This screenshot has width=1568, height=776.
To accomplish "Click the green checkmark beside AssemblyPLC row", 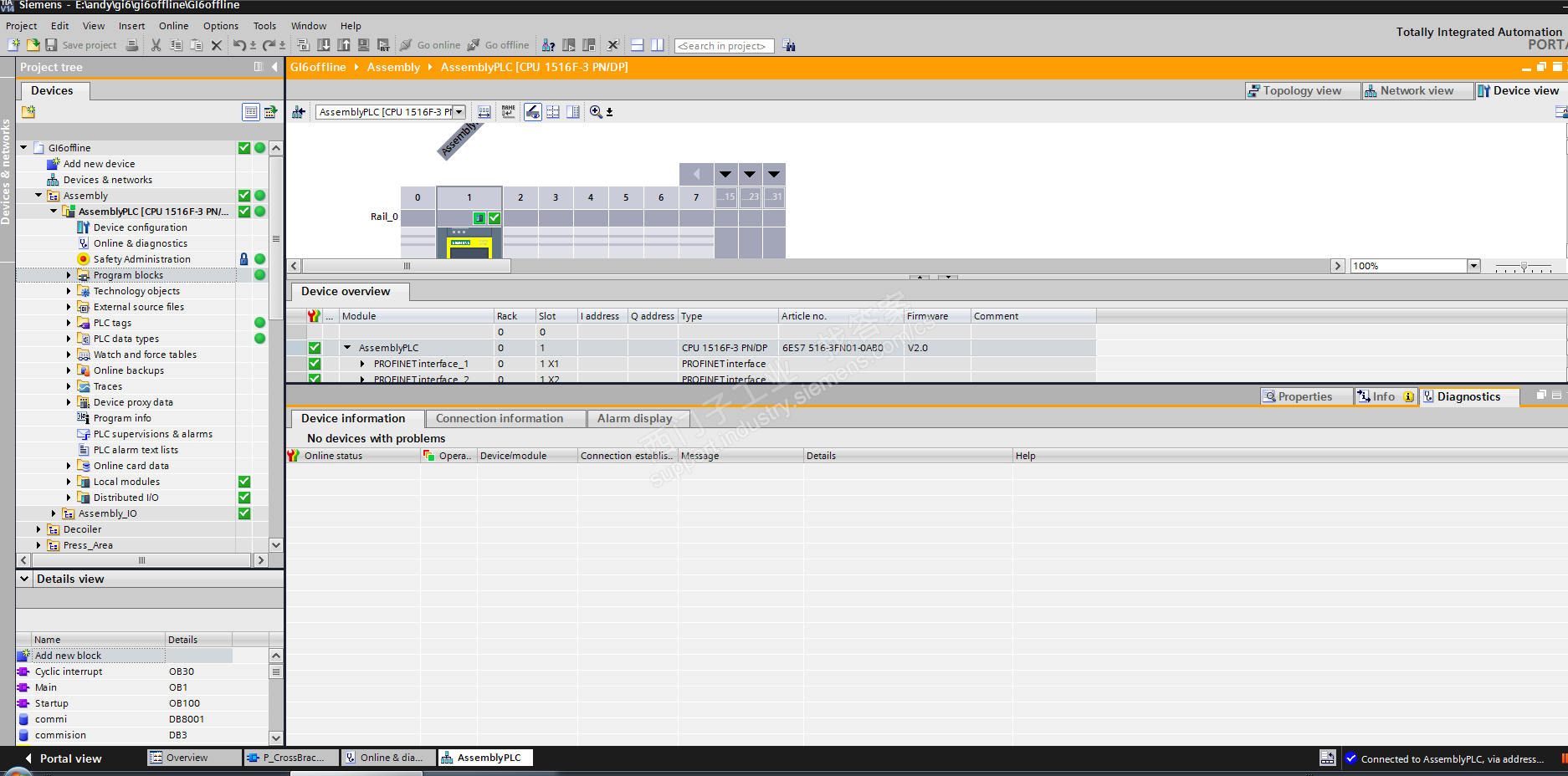I will [315, 348].
